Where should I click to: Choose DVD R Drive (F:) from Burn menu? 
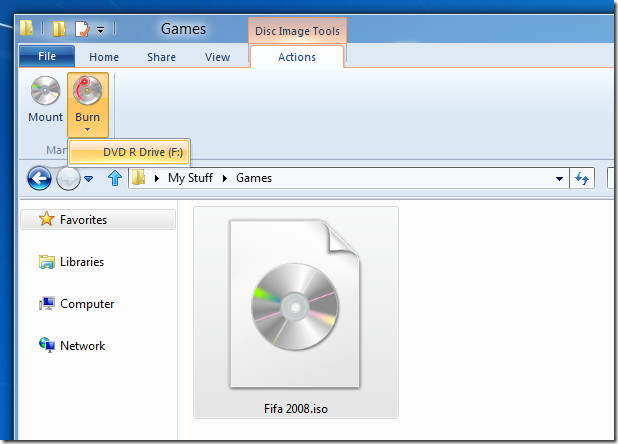(x=129, y=152)
